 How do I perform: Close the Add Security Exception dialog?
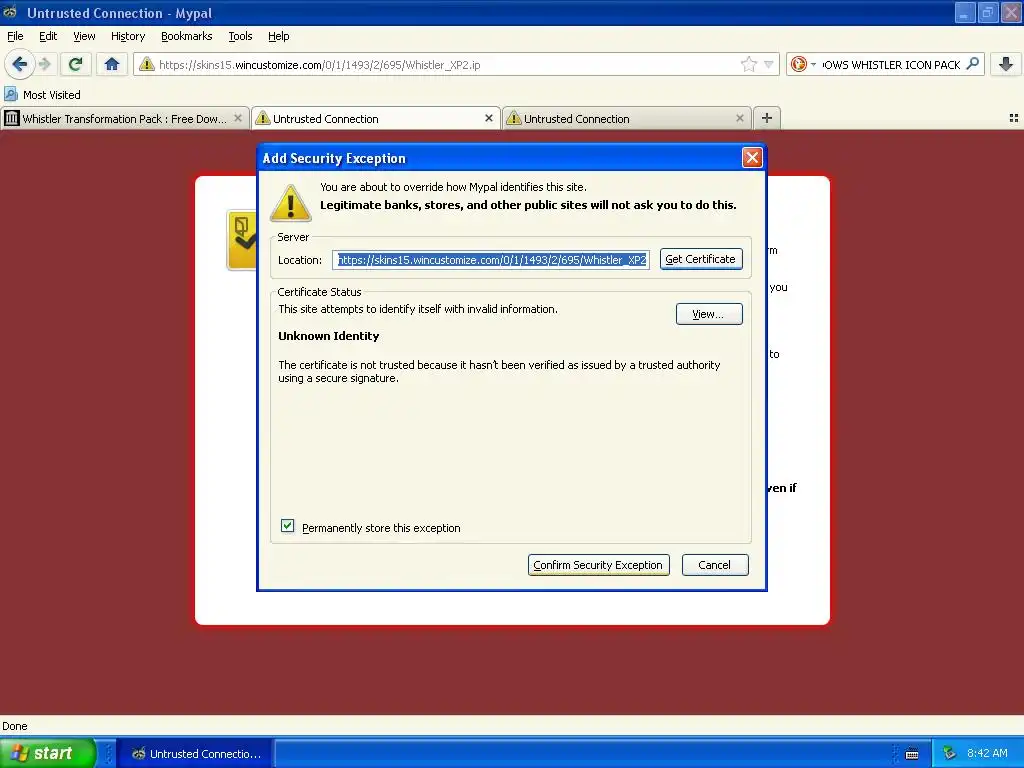tap(752, 157)
